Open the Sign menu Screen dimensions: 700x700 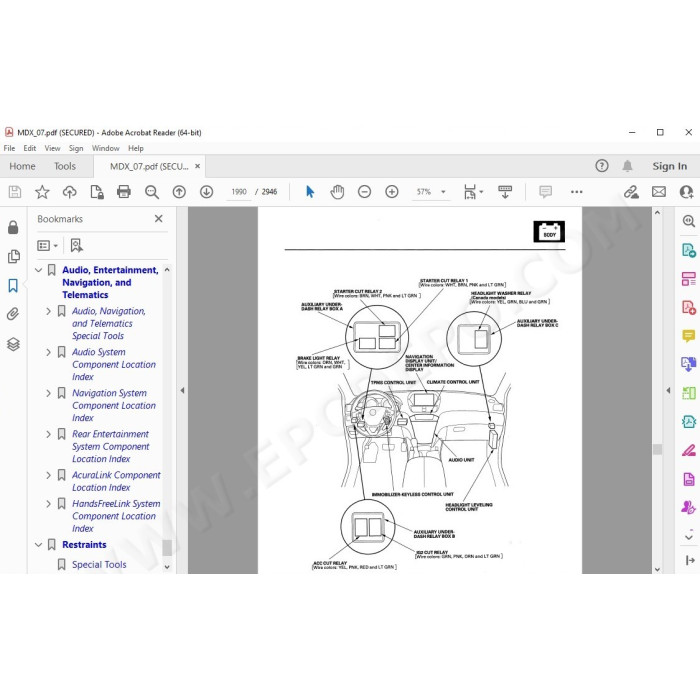76,148
